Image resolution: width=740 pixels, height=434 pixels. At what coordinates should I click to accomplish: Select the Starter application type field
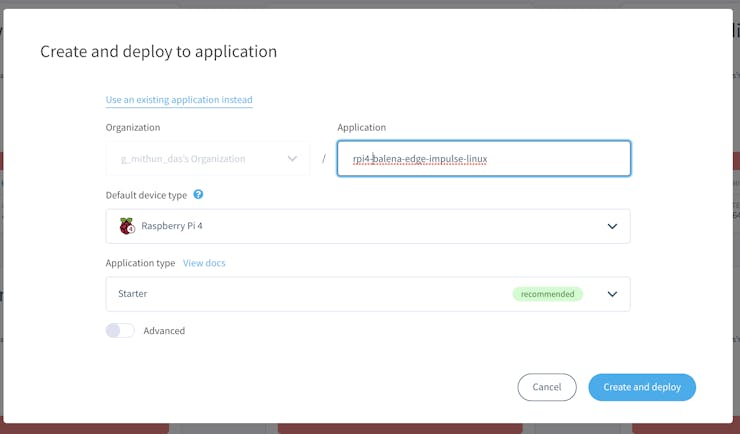tap(300, 294)
